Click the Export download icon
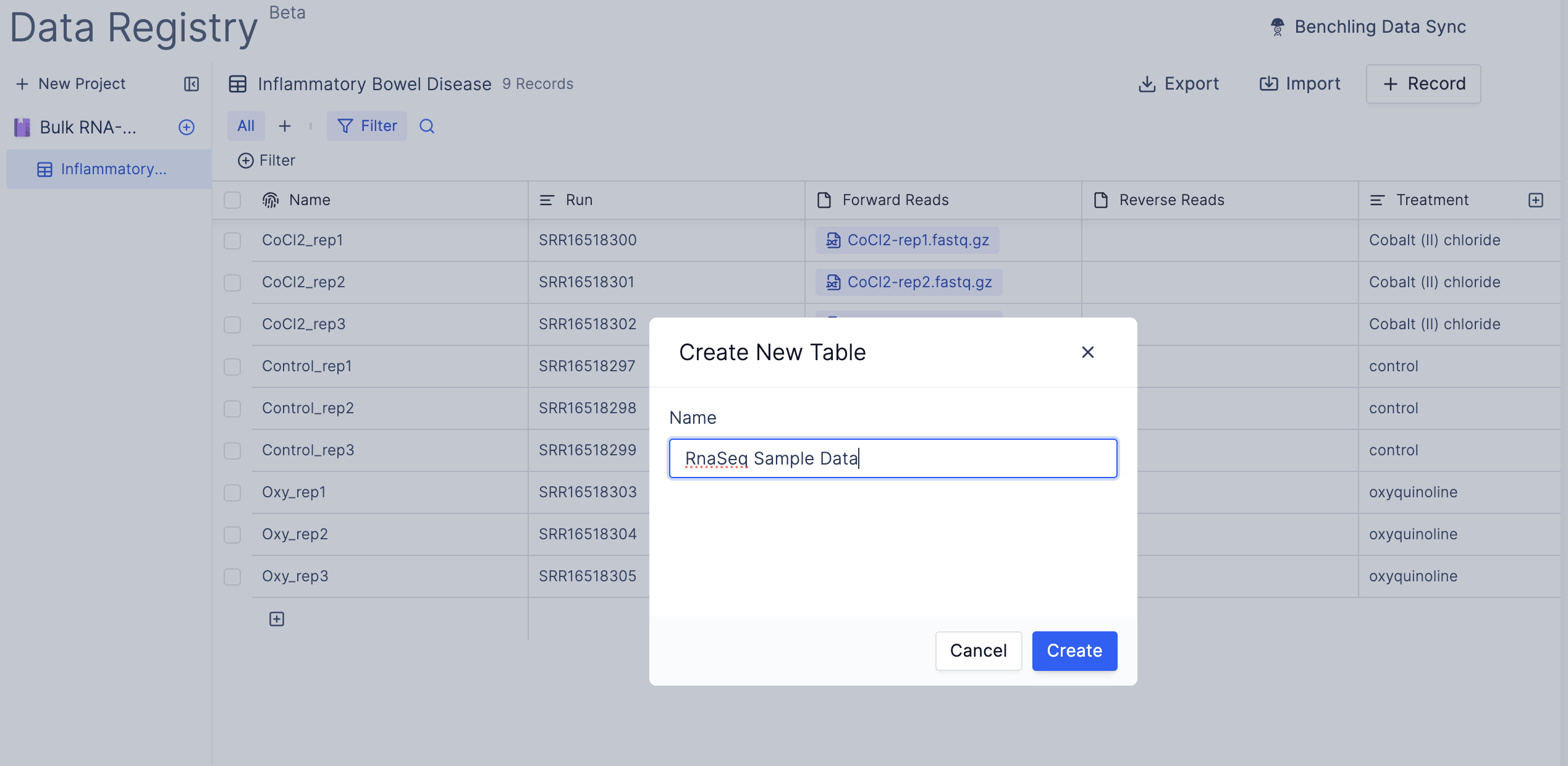The height and width of the screenshot is (766, 1568). (1147, 84)
